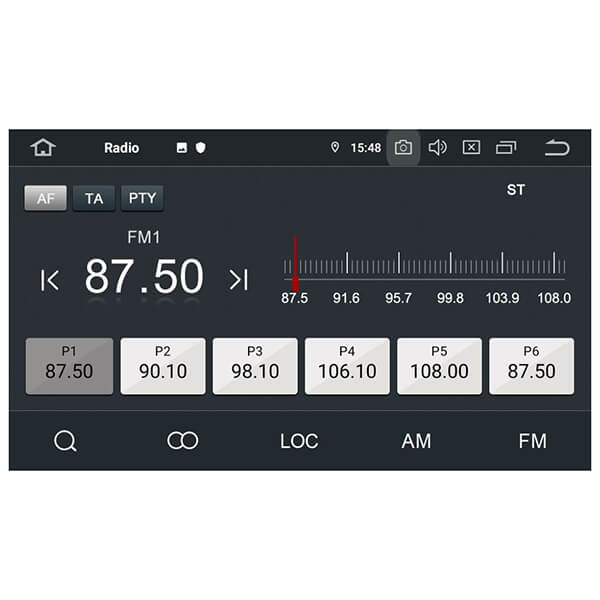Click the frequency dial near 99.8
600x600 pixels.
(450, 266)
